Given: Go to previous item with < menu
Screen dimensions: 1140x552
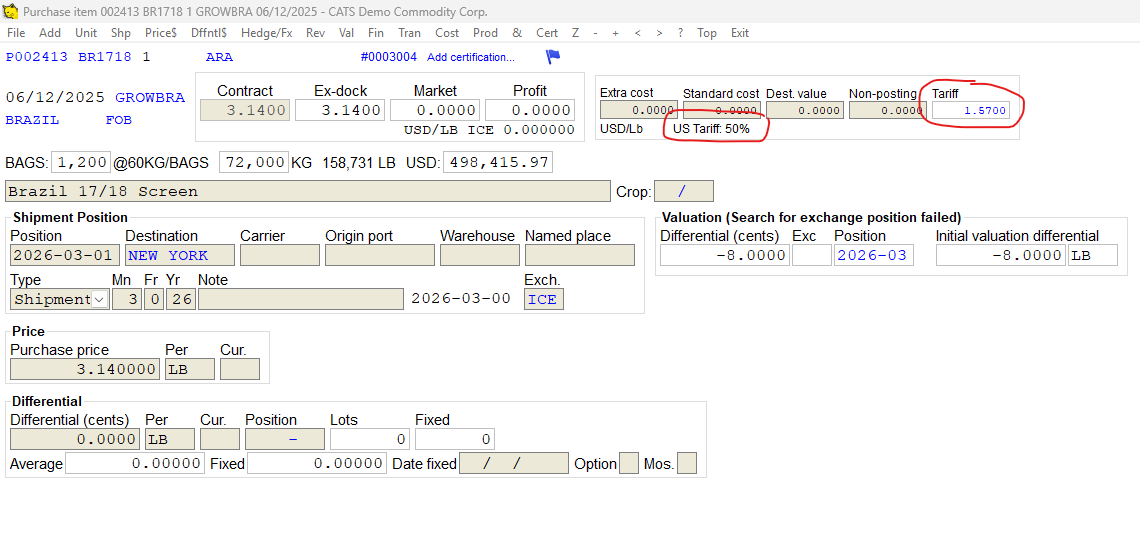Looking at the screenshot, I should (638, 33).
